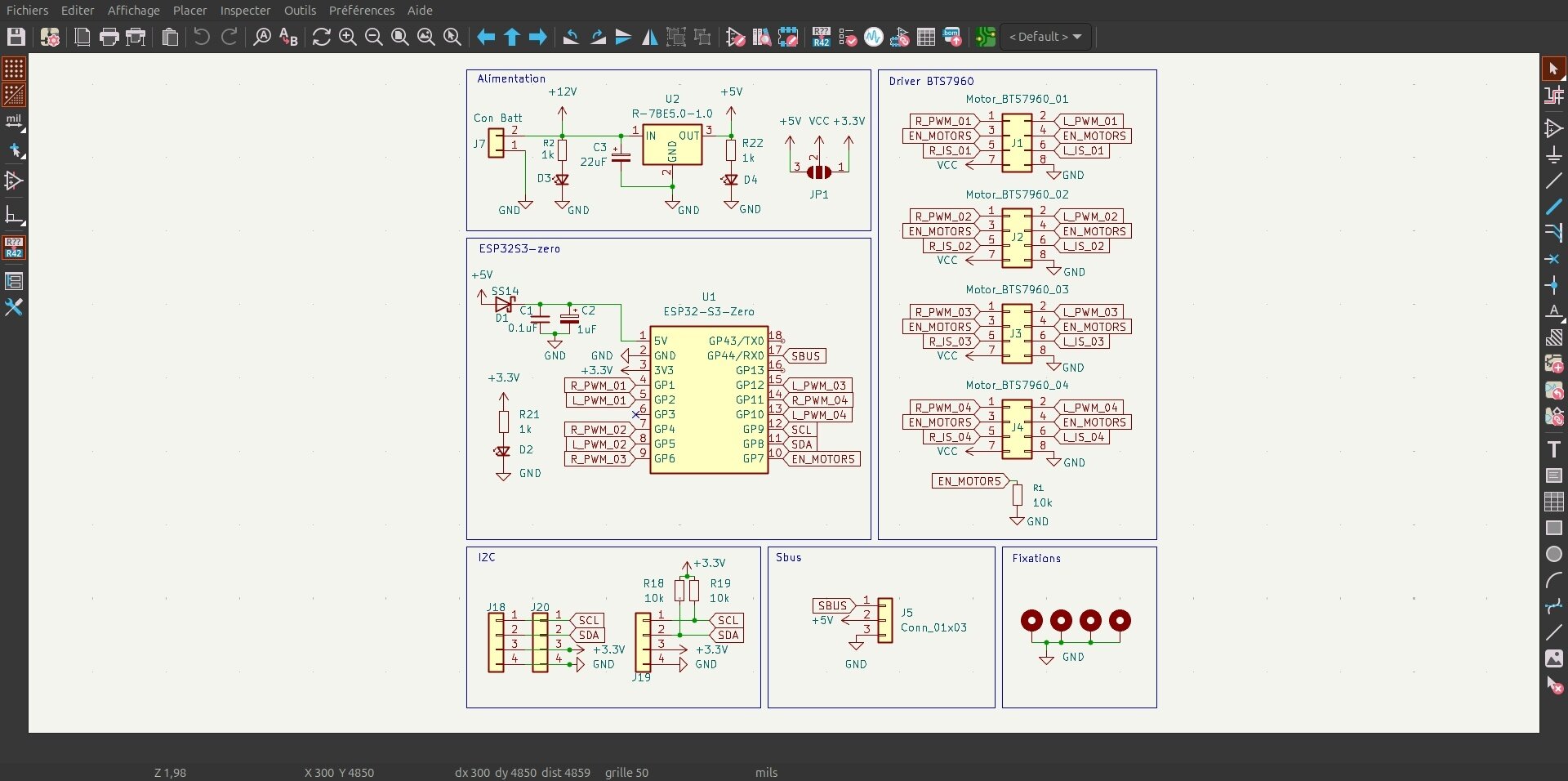Toggle hierarchy navigator panel
This screenshot has height=781, width=1568.
14,281
